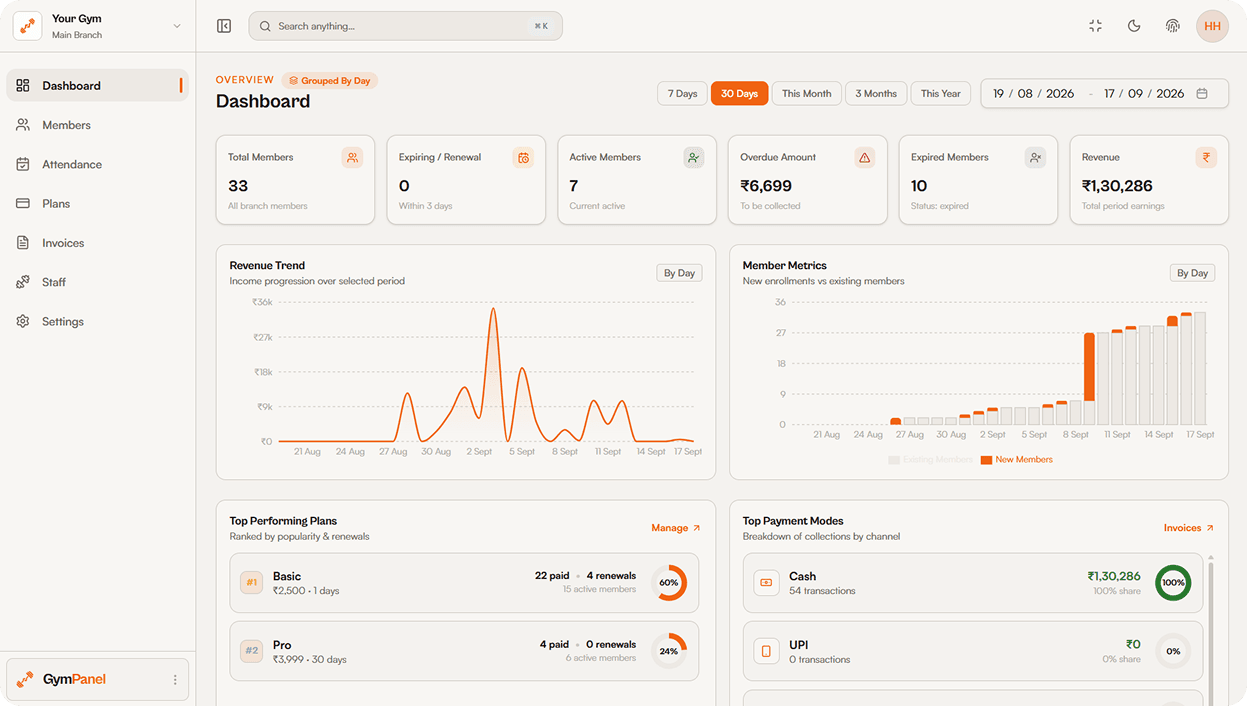
Task: Expand the Your Gym branch selector
Action: pyautogui.click(x=177, y=26)
